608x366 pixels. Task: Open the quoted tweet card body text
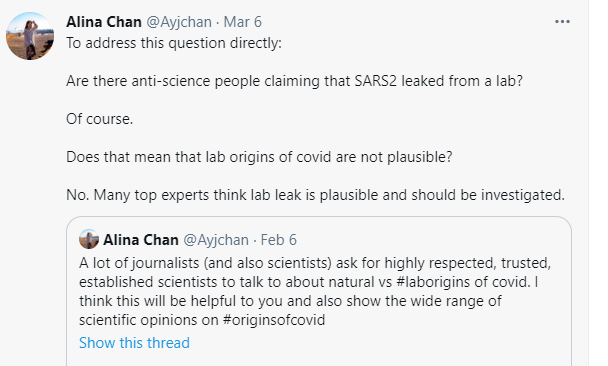pos(315,292)
